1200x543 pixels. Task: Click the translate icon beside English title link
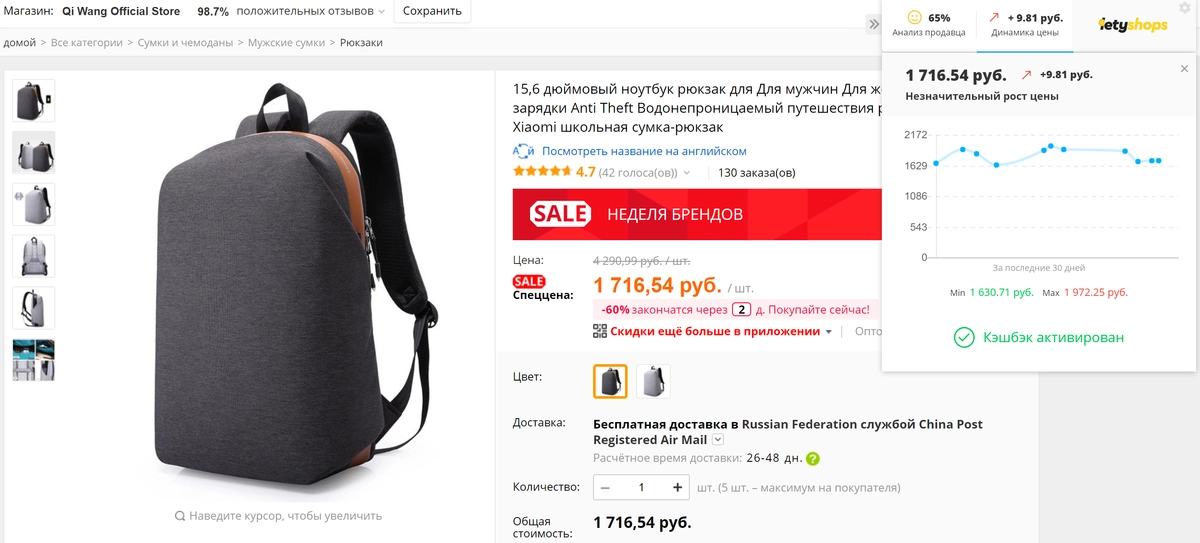(x=523, y=151)
